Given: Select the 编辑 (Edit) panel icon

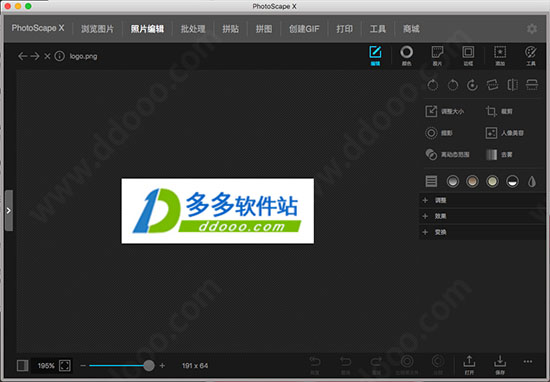Looking at the screenshot, I should tap(375, 55).
